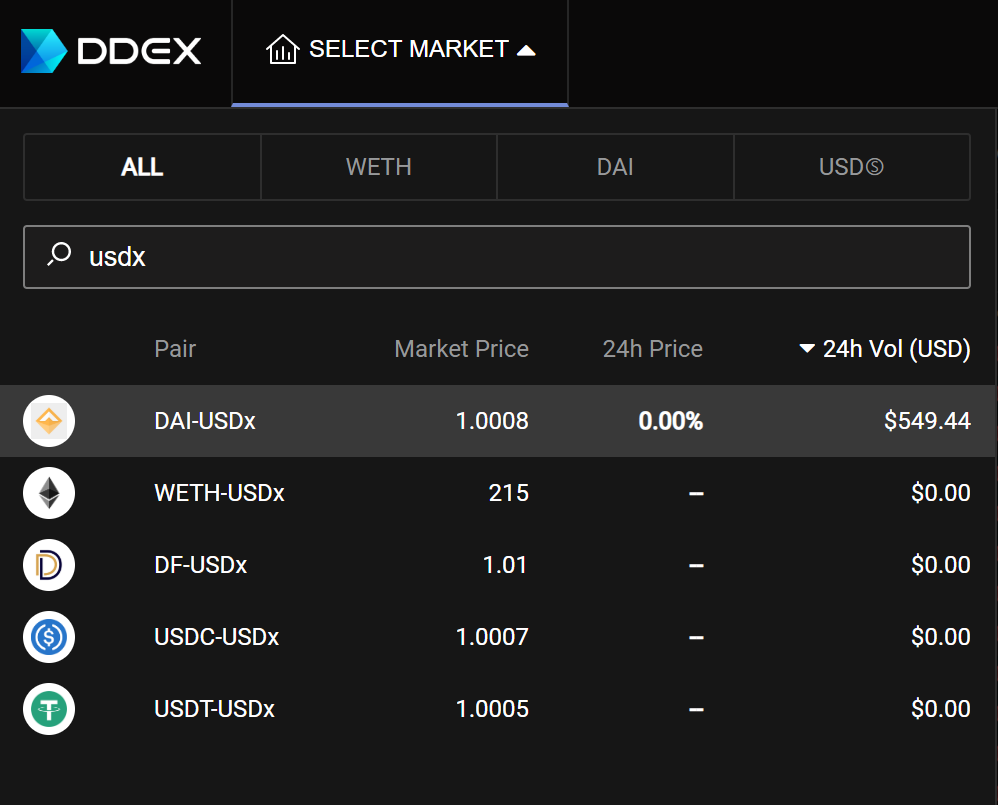Image resolution: width=998 pixels, height=805 pixels.
Task: Choose the WETH-USDx market row
Action: 497,493
